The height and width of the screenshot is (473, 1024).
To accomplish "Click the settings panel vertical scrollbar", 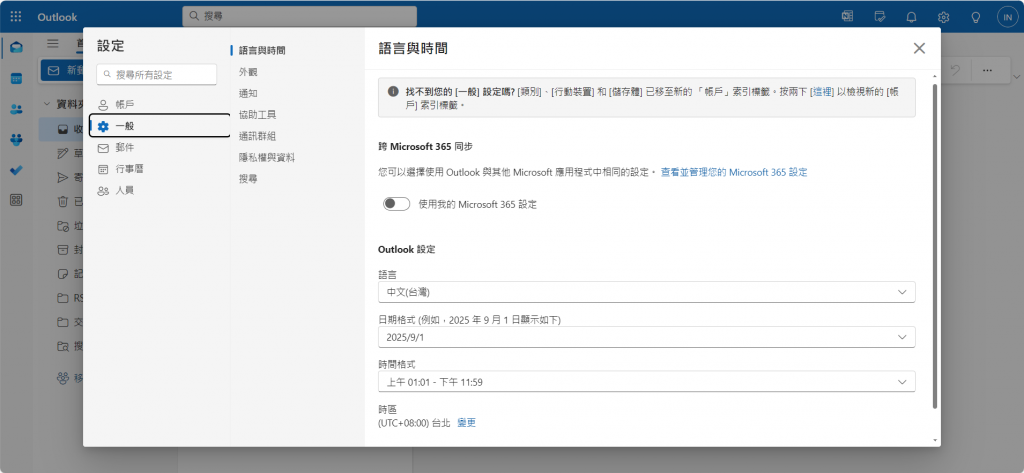I will [935, 246].
